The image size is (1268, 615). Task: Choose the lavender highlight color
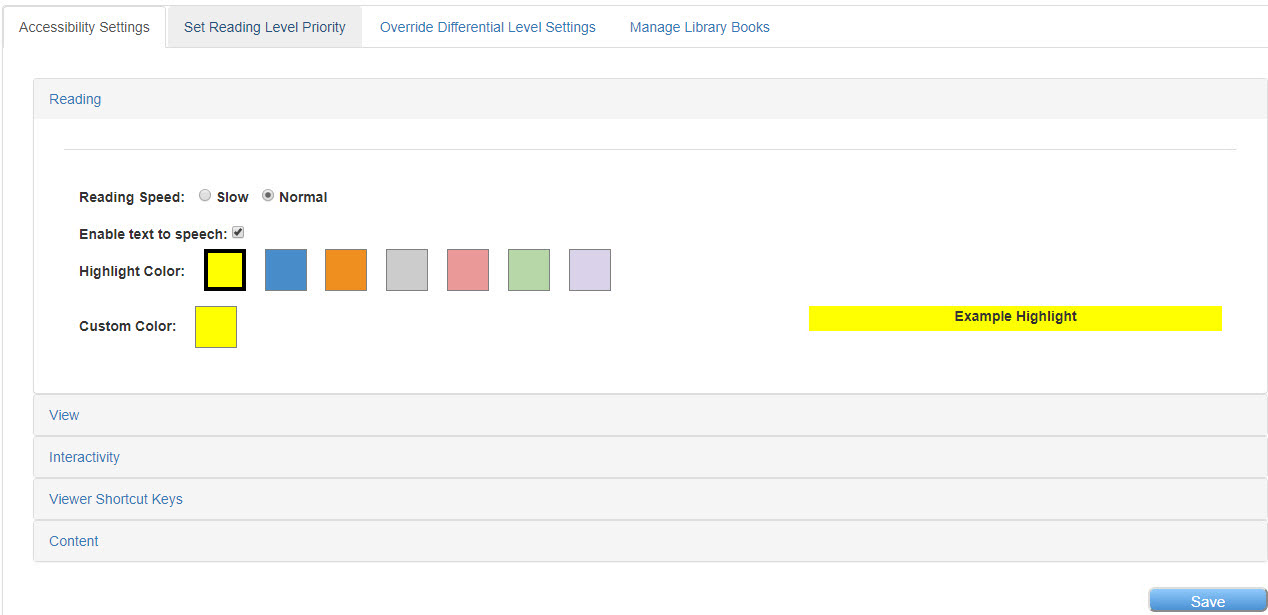coord(590,270)
